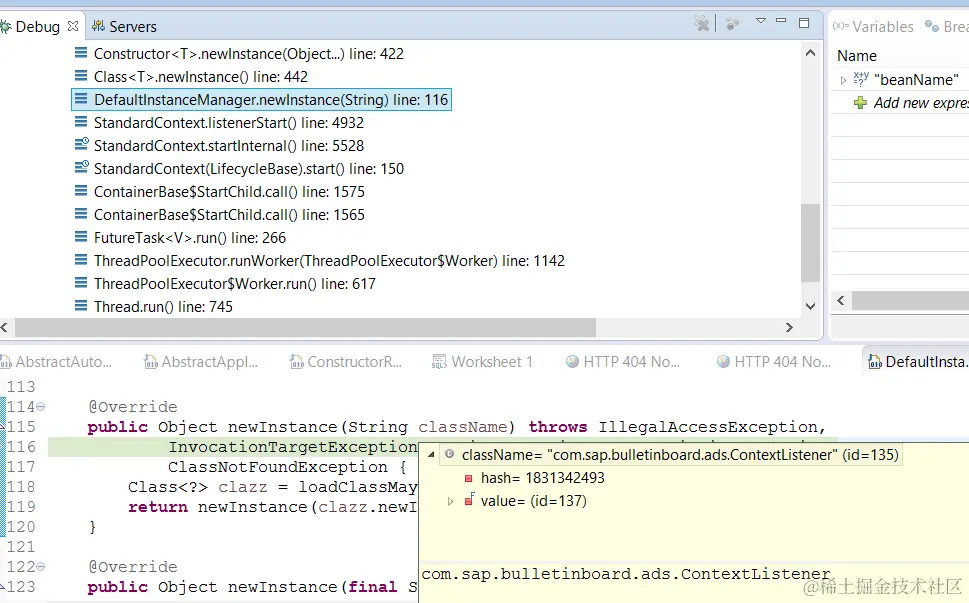Click stack frame icon beside Constructor<T>.newInstance
Viewport: 969px width, 603px height.
tap(81, 53)
